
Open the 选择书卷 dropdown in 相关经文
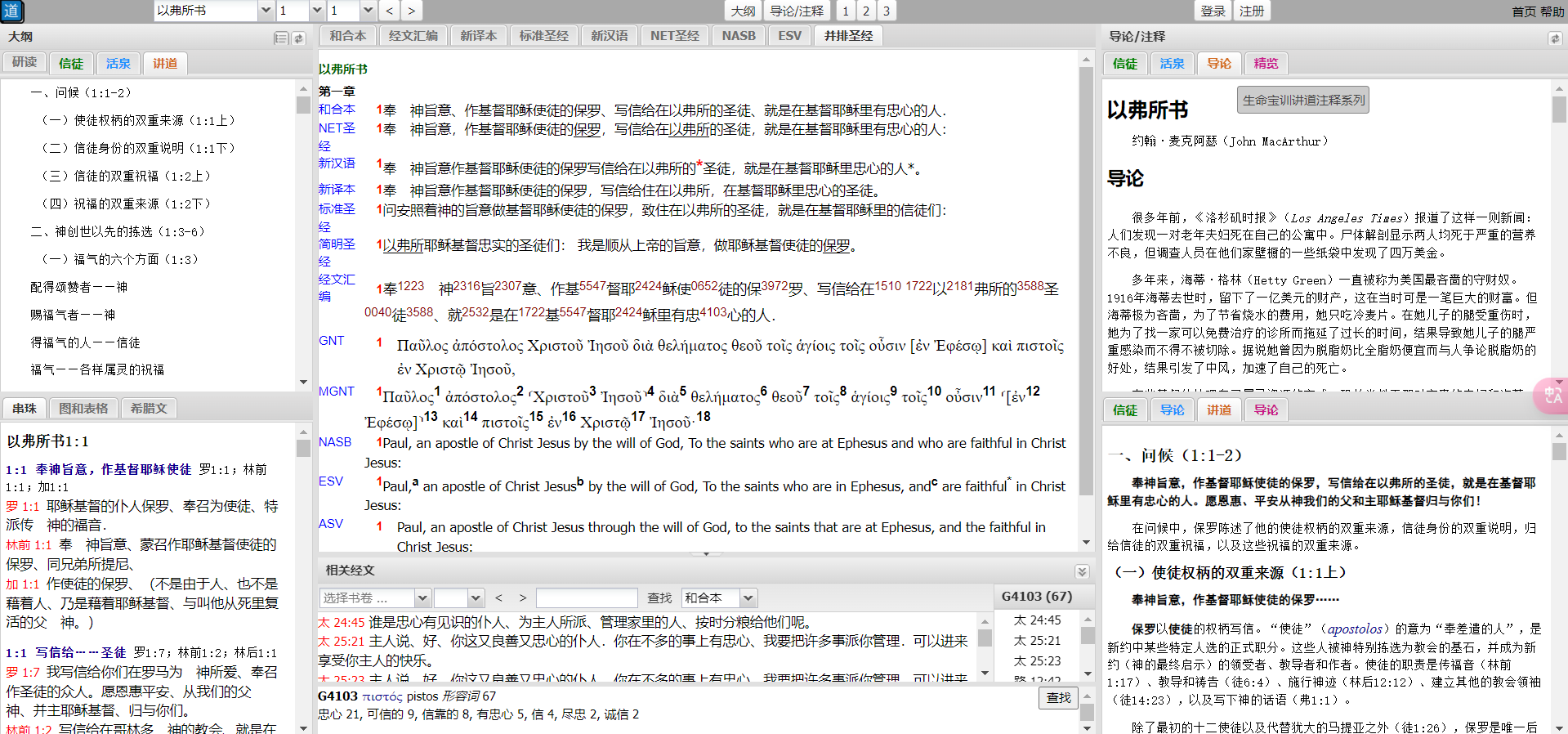click(422, 598)
